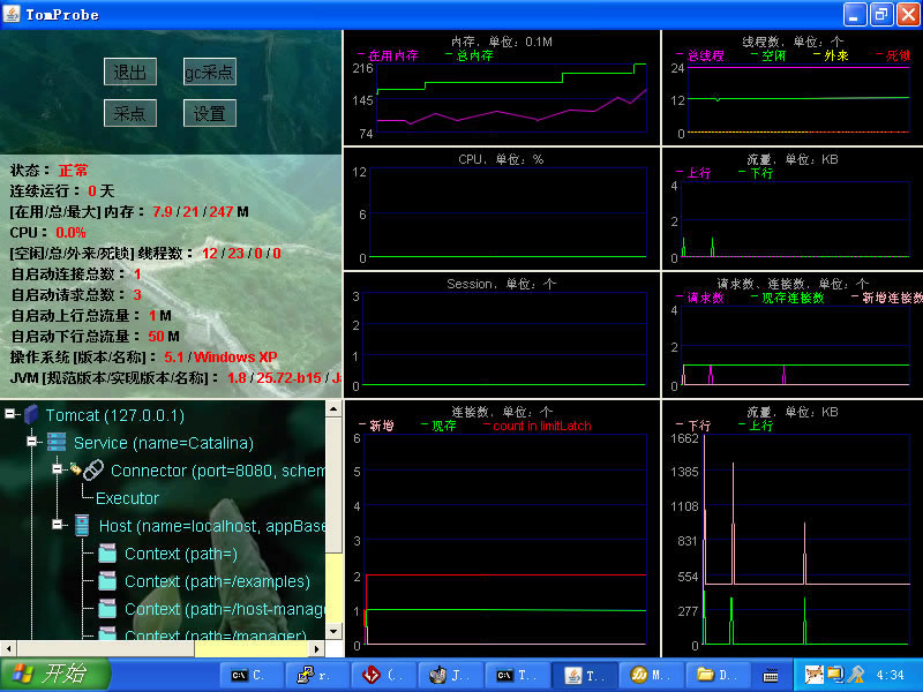
Task: Select the Executor tree node
Action: tap(127, 498)
